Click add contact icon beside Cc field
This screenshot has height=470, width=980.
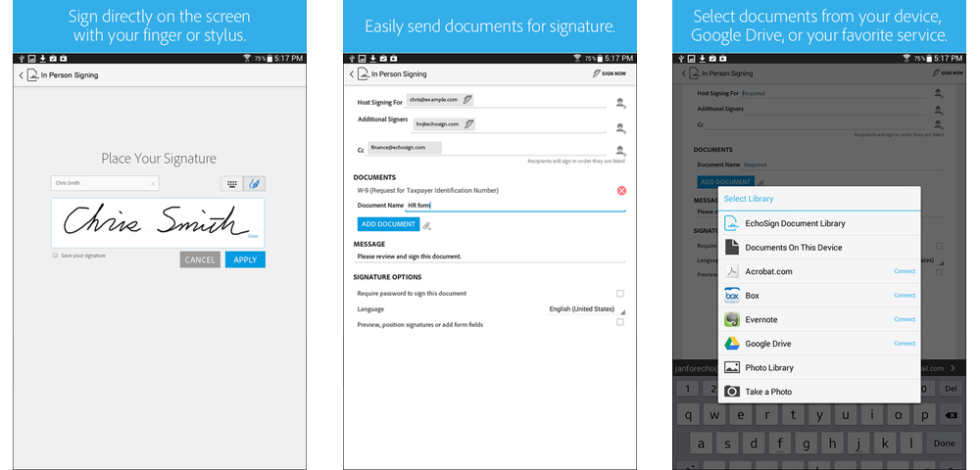coord(621,150)
